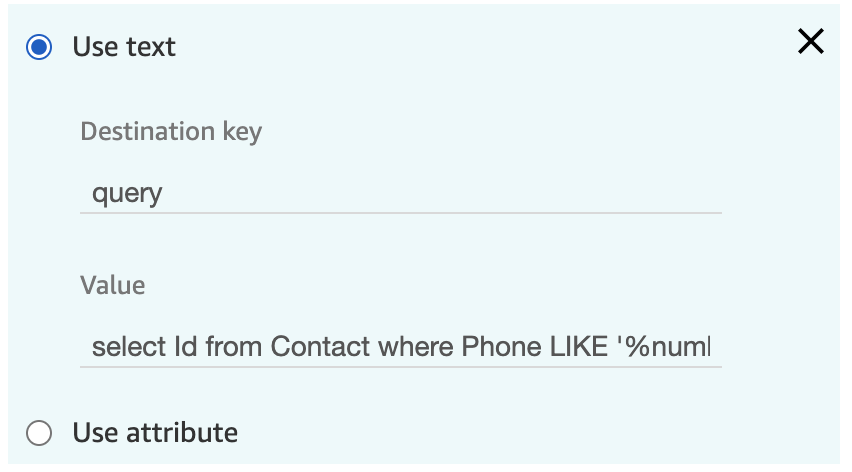
Task: Switch the parameter to attribute mode
Action: (39, 433)
